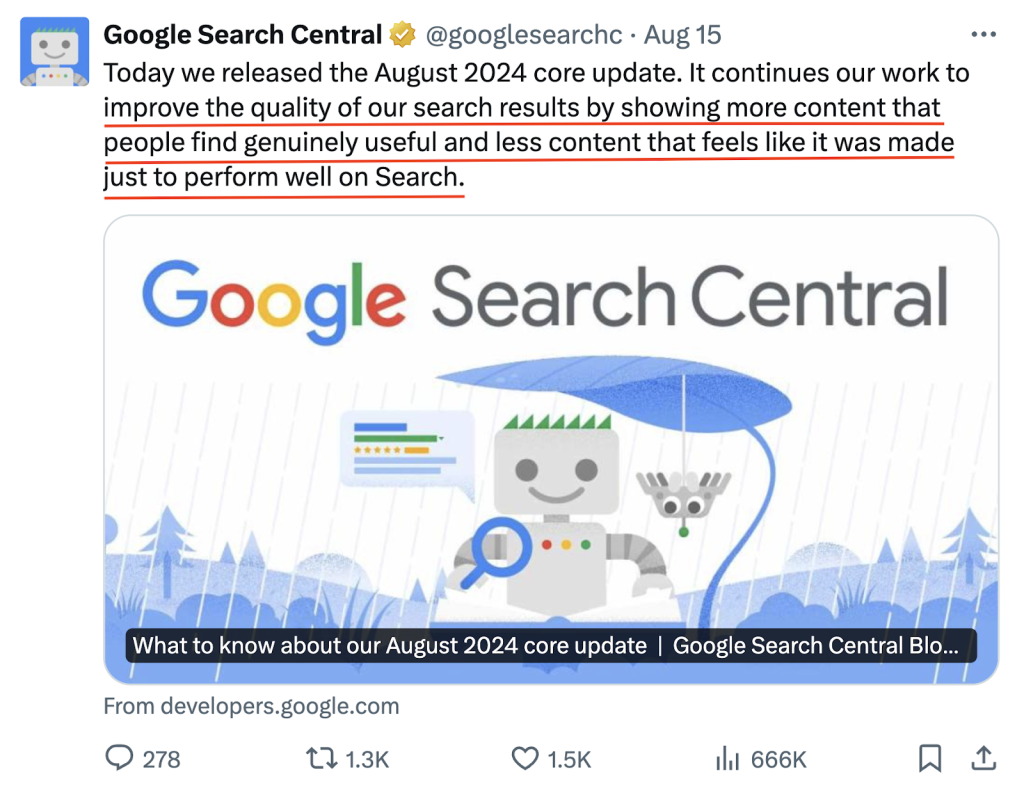Click the Aug 15 post date
Image resolution: width=1024 pixels, height=795 pixels.
tap(682, 36)
